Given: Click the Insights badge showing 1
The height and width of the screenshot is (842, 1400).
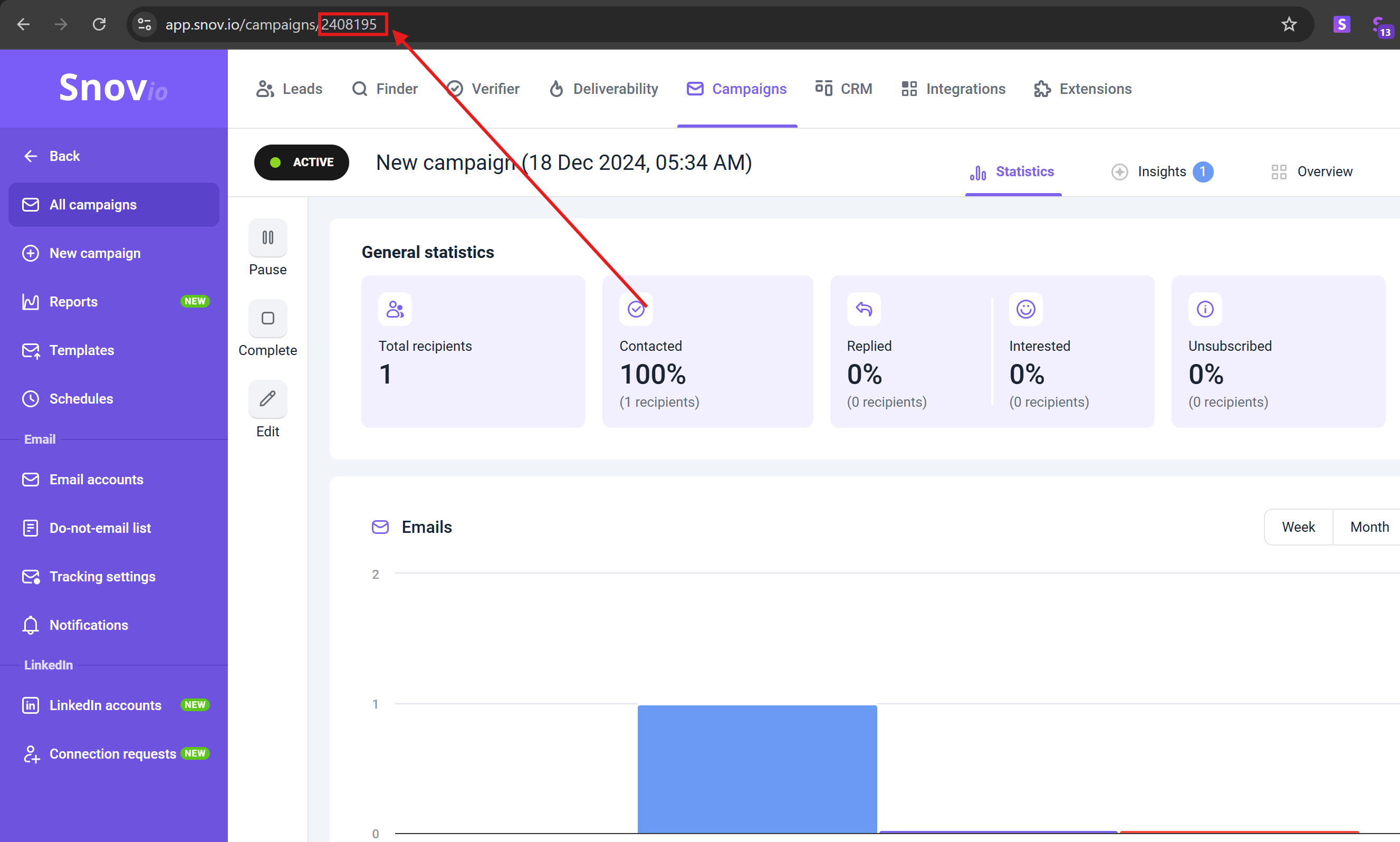Looking at the screenshot, I should click(1203, 171).
